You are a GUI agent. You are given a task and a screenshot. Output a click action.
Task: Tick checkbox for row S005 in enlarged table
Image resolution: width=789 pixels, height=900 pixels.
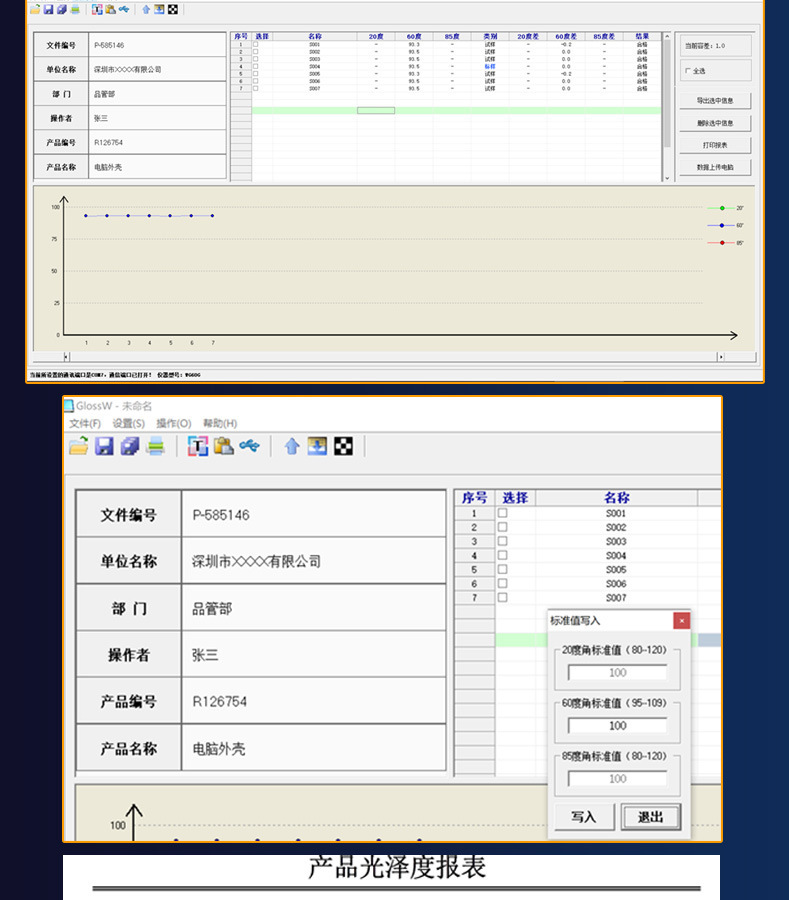point(503,569)
